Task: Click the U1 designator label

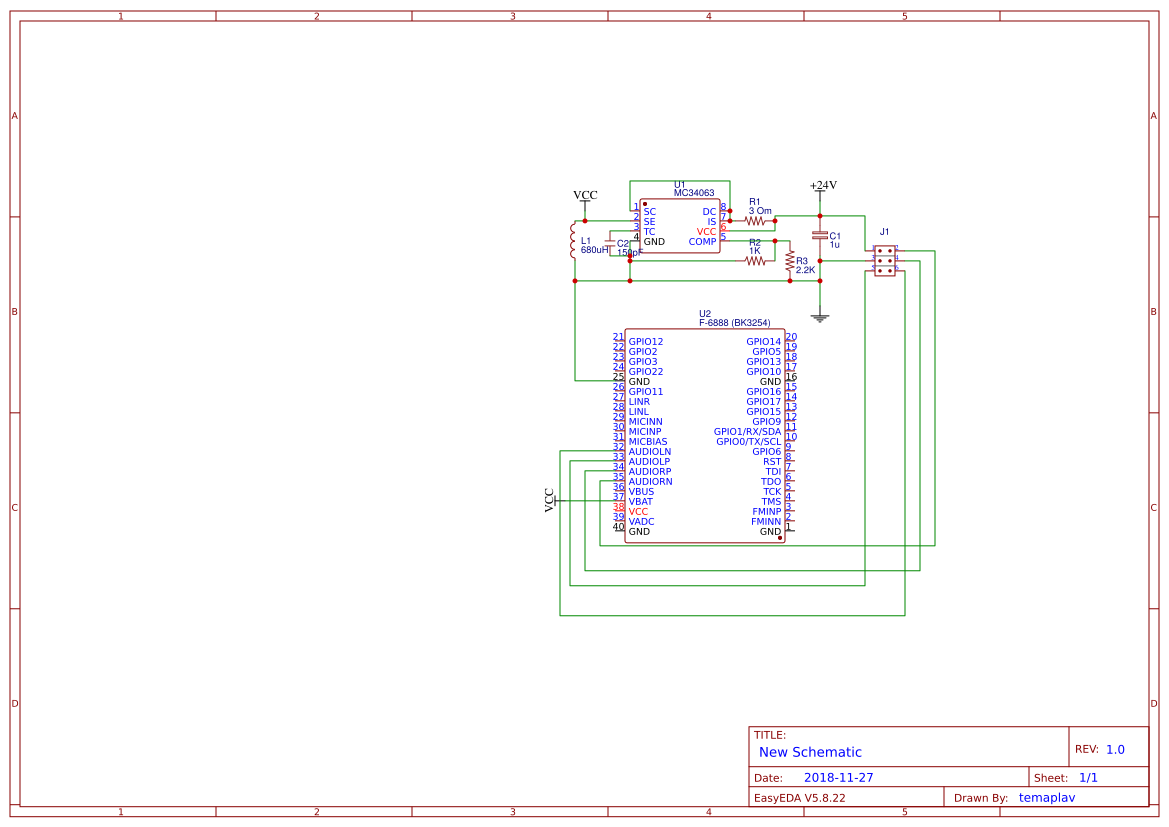Action: [680, 184]
